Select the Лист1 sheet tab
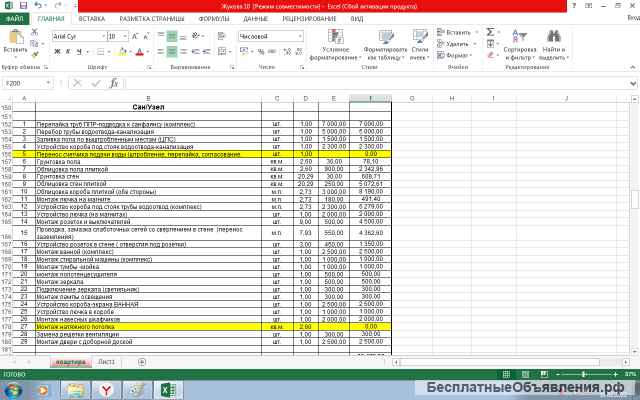 (106, 361)
